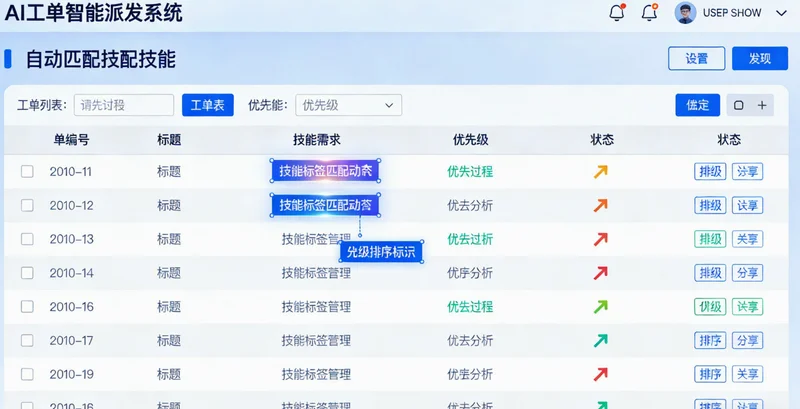
Task: Click the teal status arrow in row 2010-17
Action: 600,341
